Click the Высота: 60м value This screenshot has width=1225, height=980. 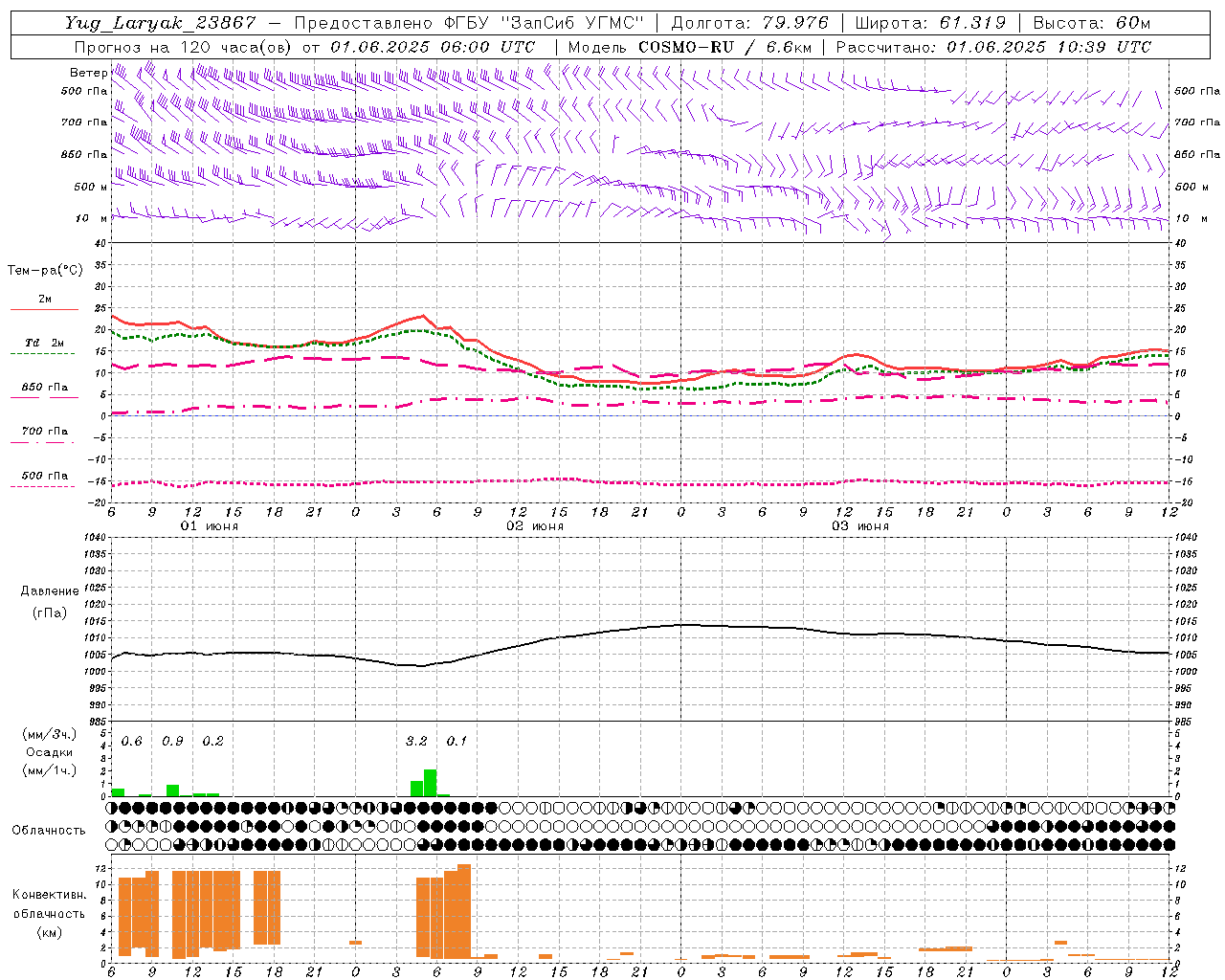(x=1090, y=23)
